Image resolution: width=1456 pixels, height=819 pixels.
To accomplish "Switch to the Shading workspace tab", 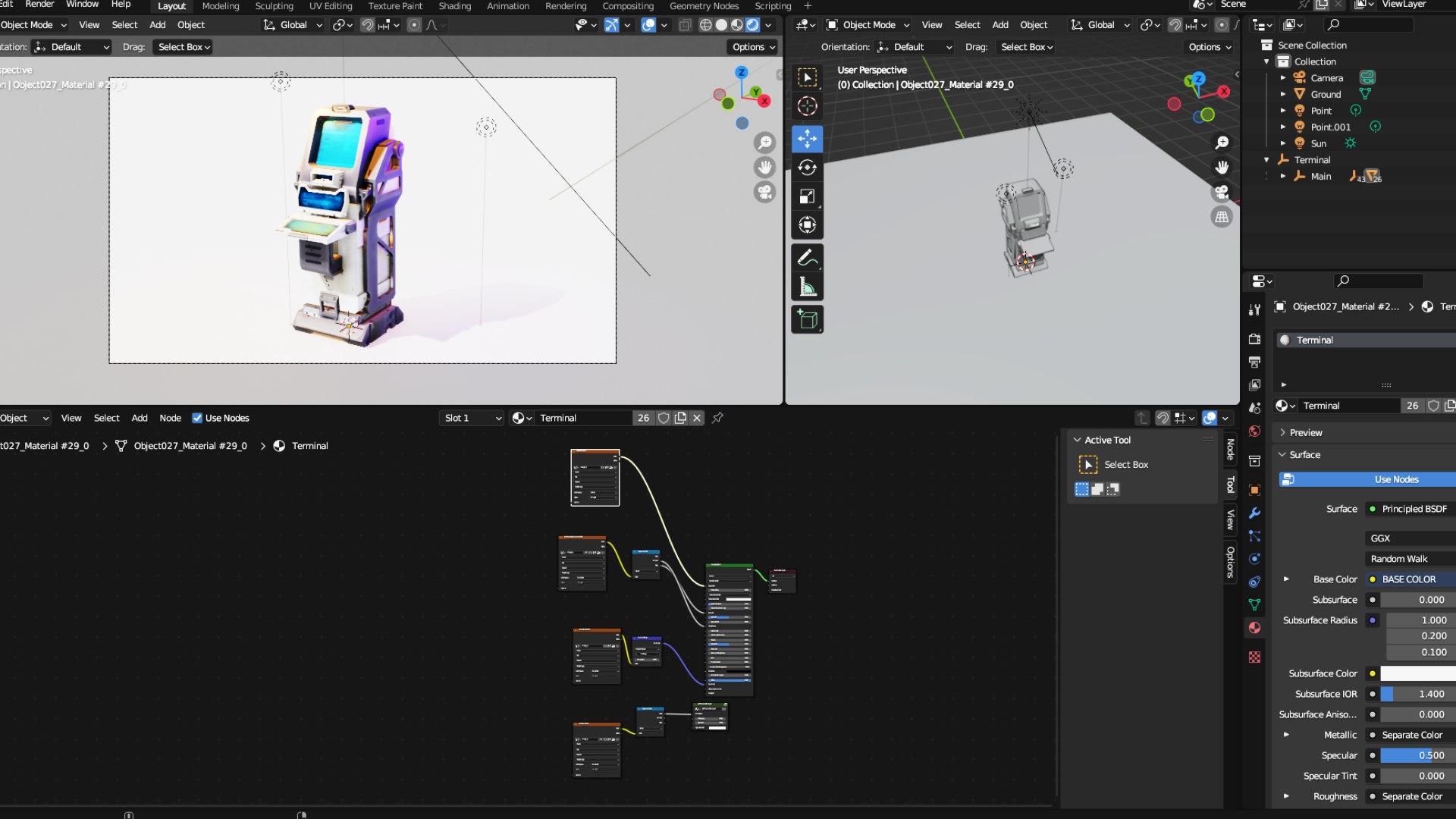I will click(454, 6).
